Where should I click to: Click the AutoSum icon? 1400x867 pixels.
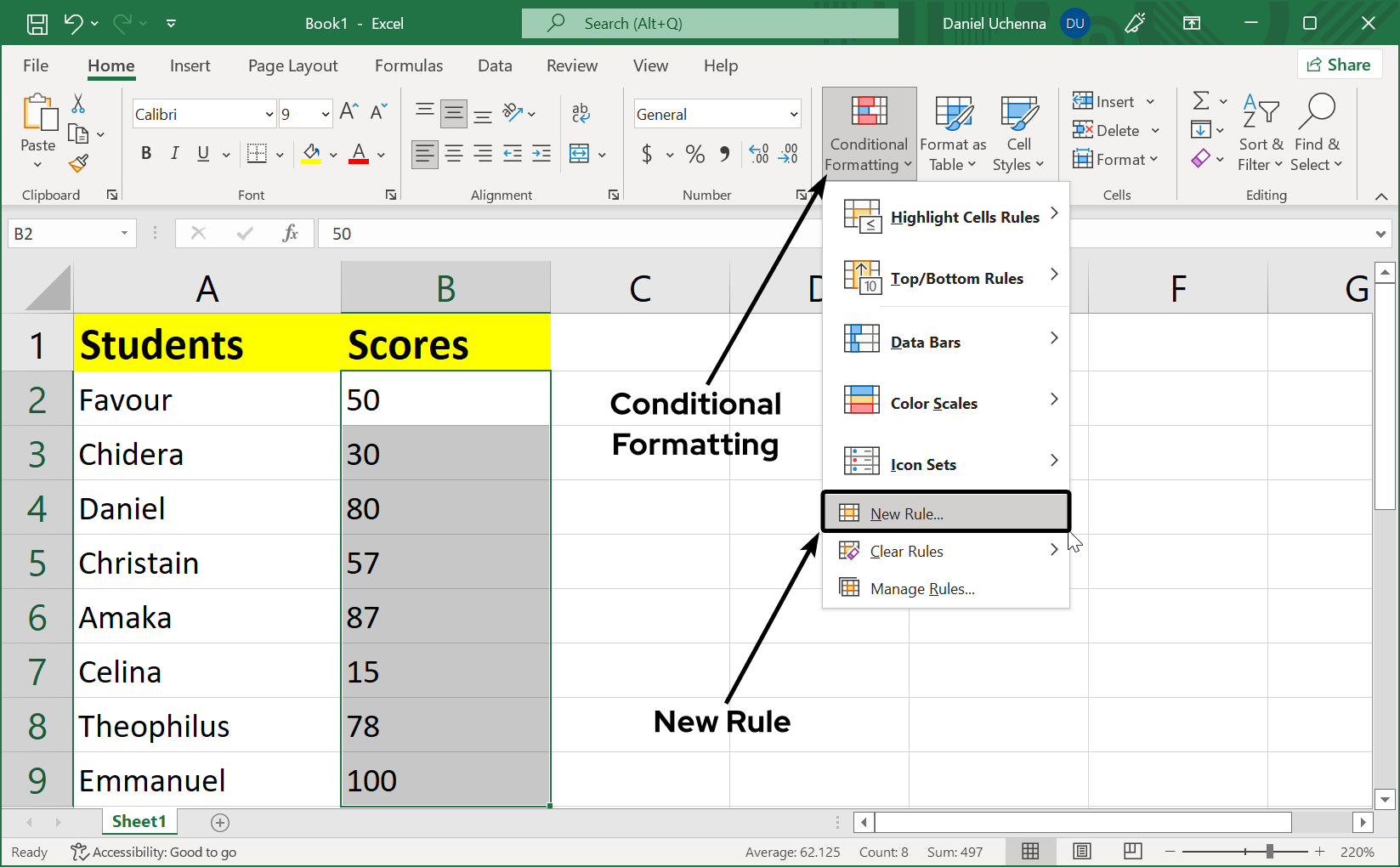coord(1201,100)
